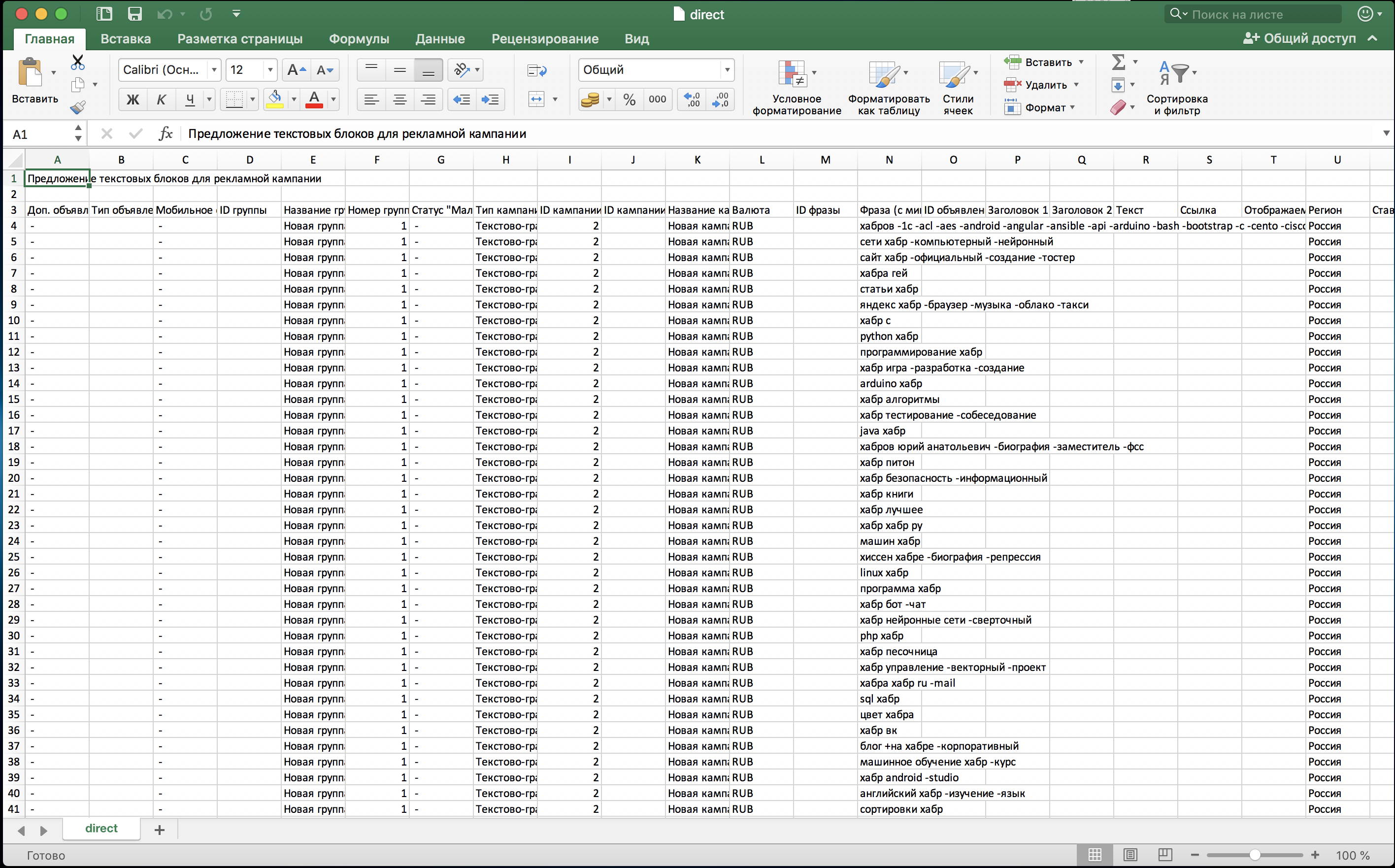Select the direct sheet tab

point(101,829)
